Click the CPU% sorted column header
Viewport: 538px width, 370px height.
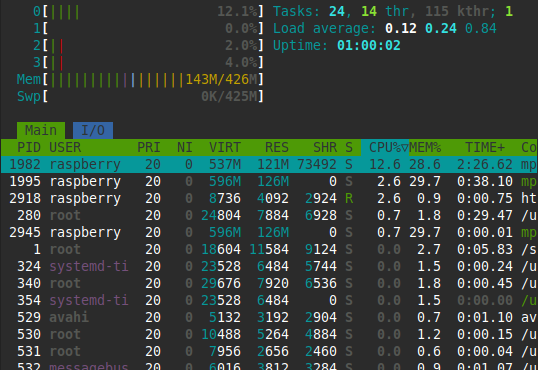[x=385, y=148]
